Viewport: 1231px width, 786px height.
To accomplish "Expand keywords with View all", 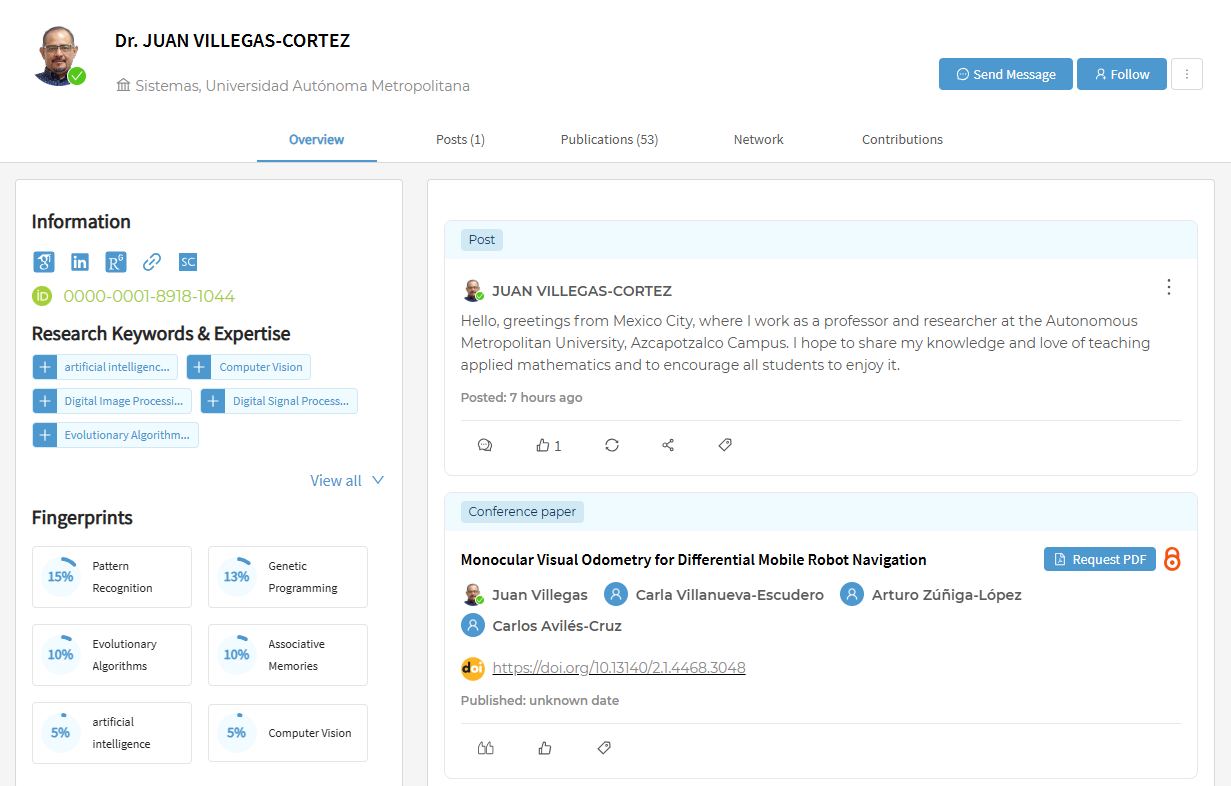I will pos(347,480).
